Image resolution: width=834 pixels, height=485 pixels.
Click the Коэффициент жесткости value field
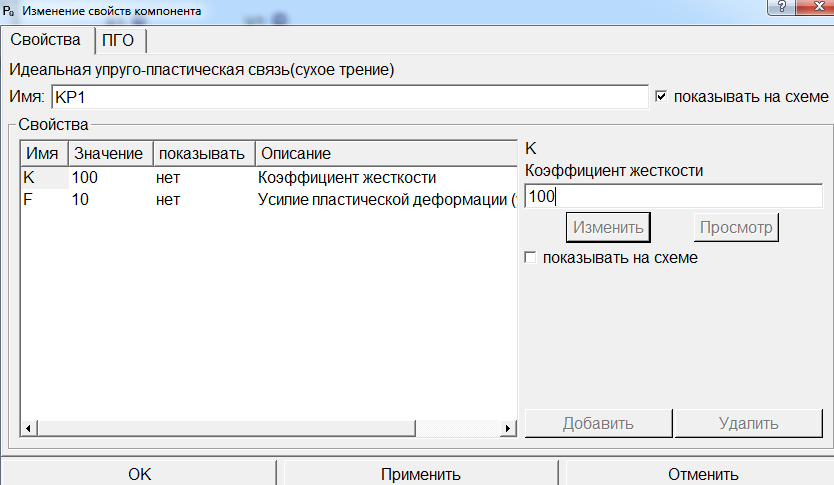[x=670, y=196]
